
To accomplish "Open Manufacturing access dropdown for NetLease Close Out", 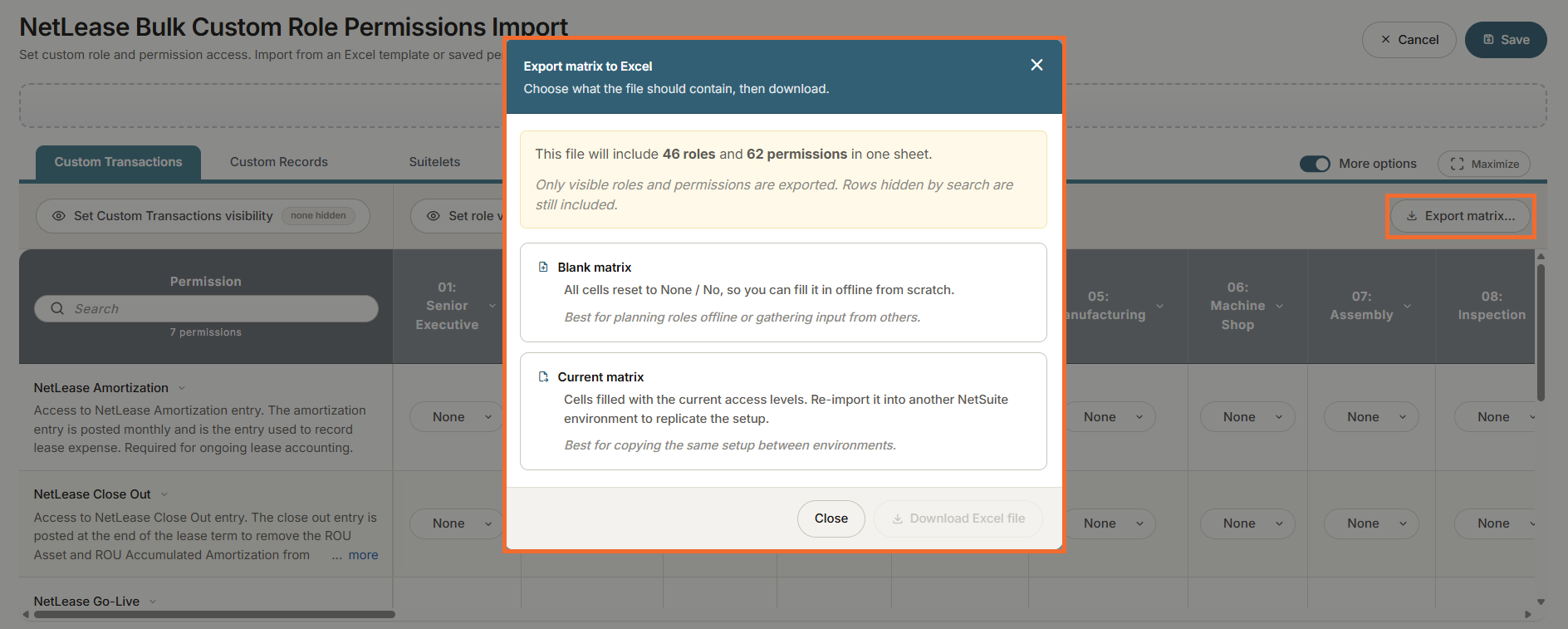I will [1110, 523].
